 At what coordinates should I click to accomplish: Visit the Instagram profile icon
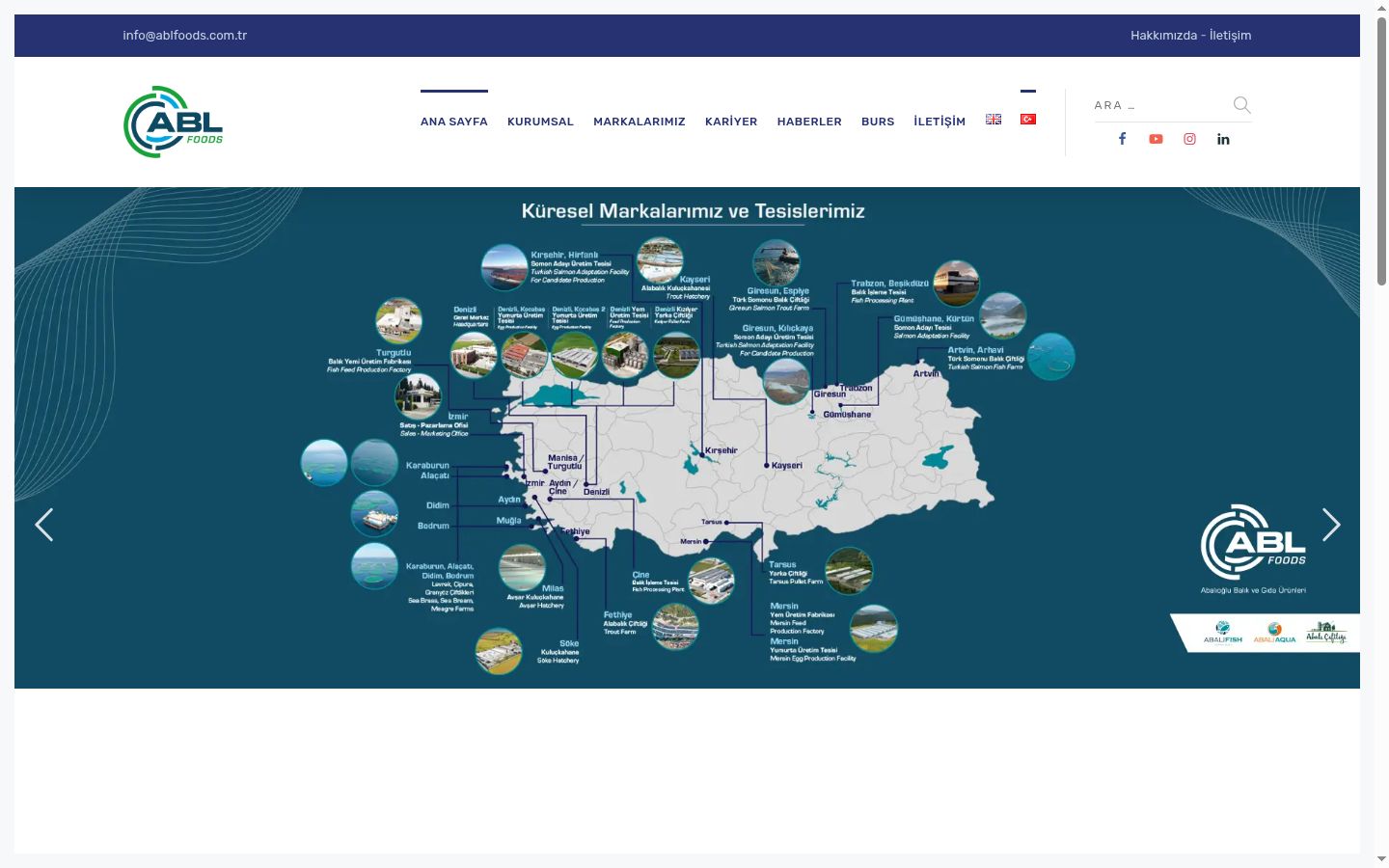1189,139
